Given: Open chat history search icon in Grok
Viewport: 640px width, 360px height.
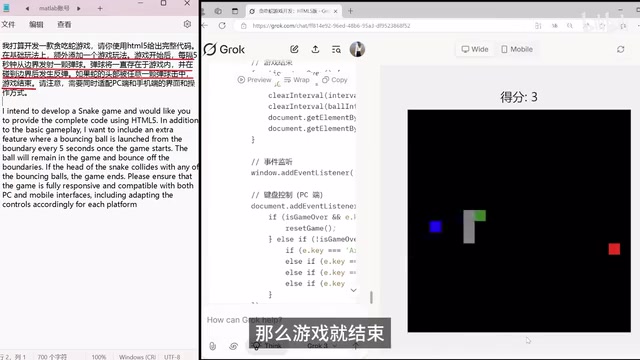Looking at the screenshot, I should pos(336,49).
